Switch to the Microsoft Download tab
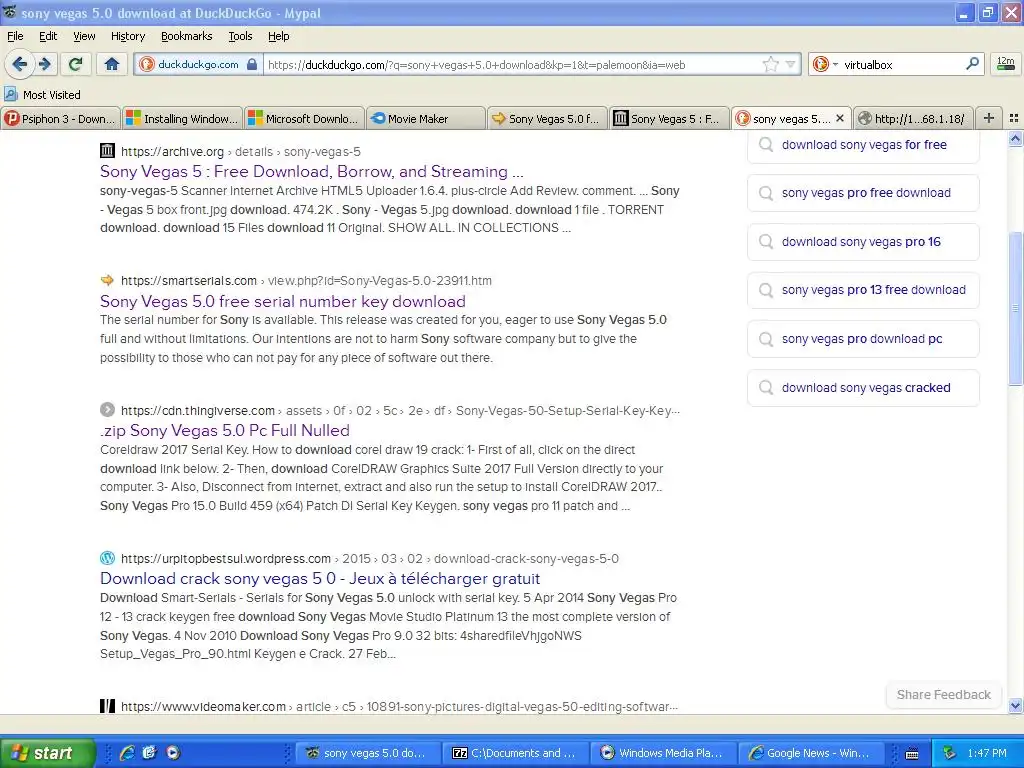 pos(304,118)
